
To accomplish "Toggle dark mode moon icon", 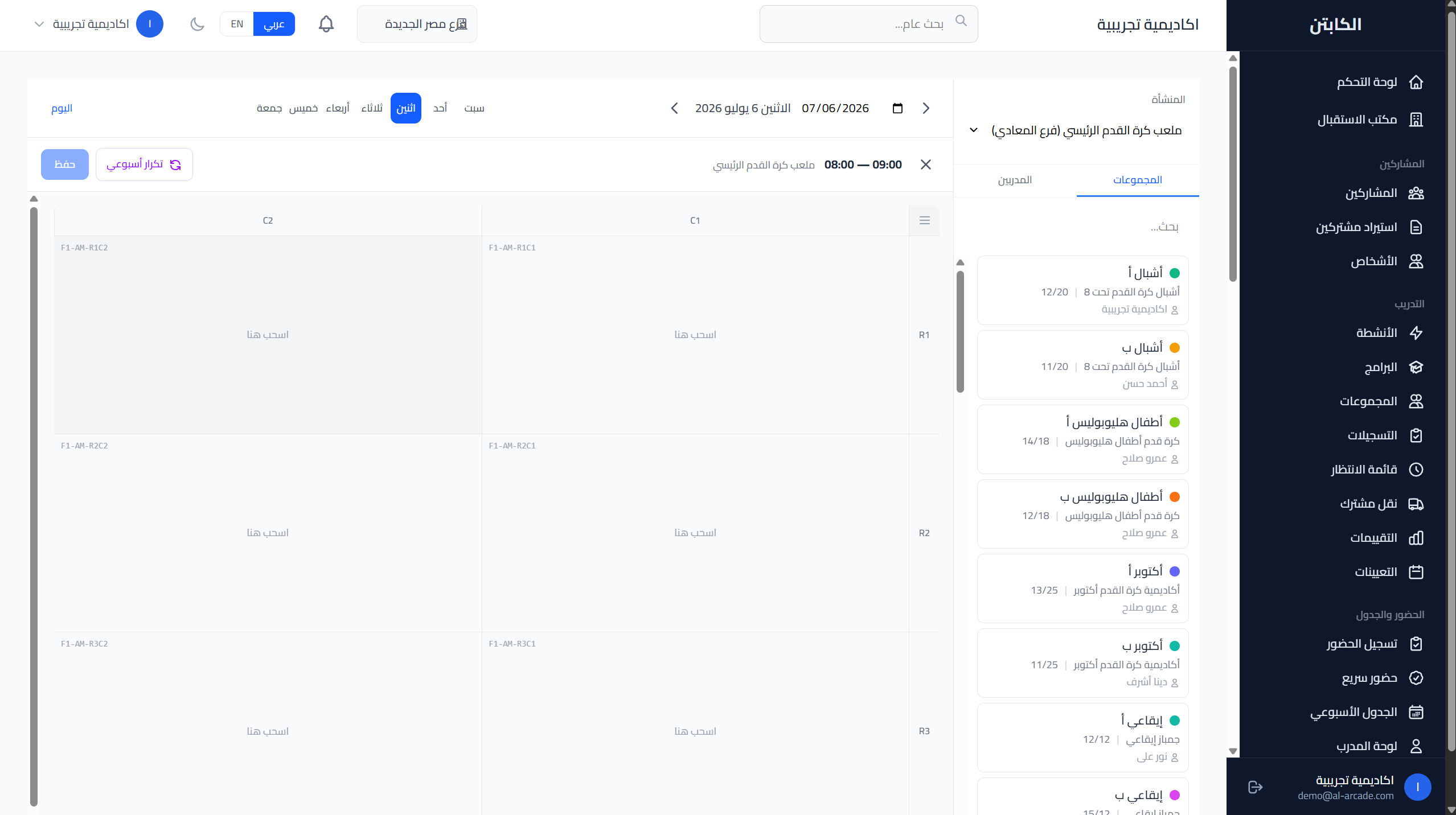I will [197, 24].
